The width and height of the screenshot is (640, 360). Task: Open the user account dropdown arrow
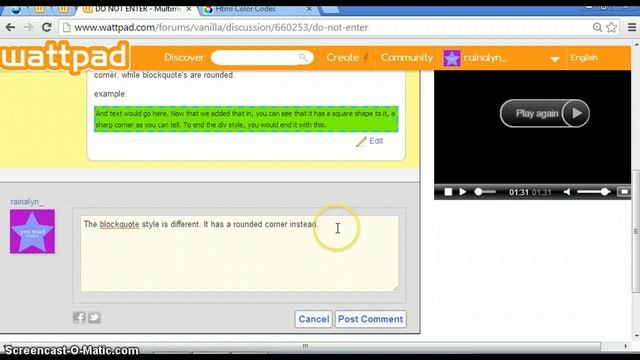[x=555, y=59]
